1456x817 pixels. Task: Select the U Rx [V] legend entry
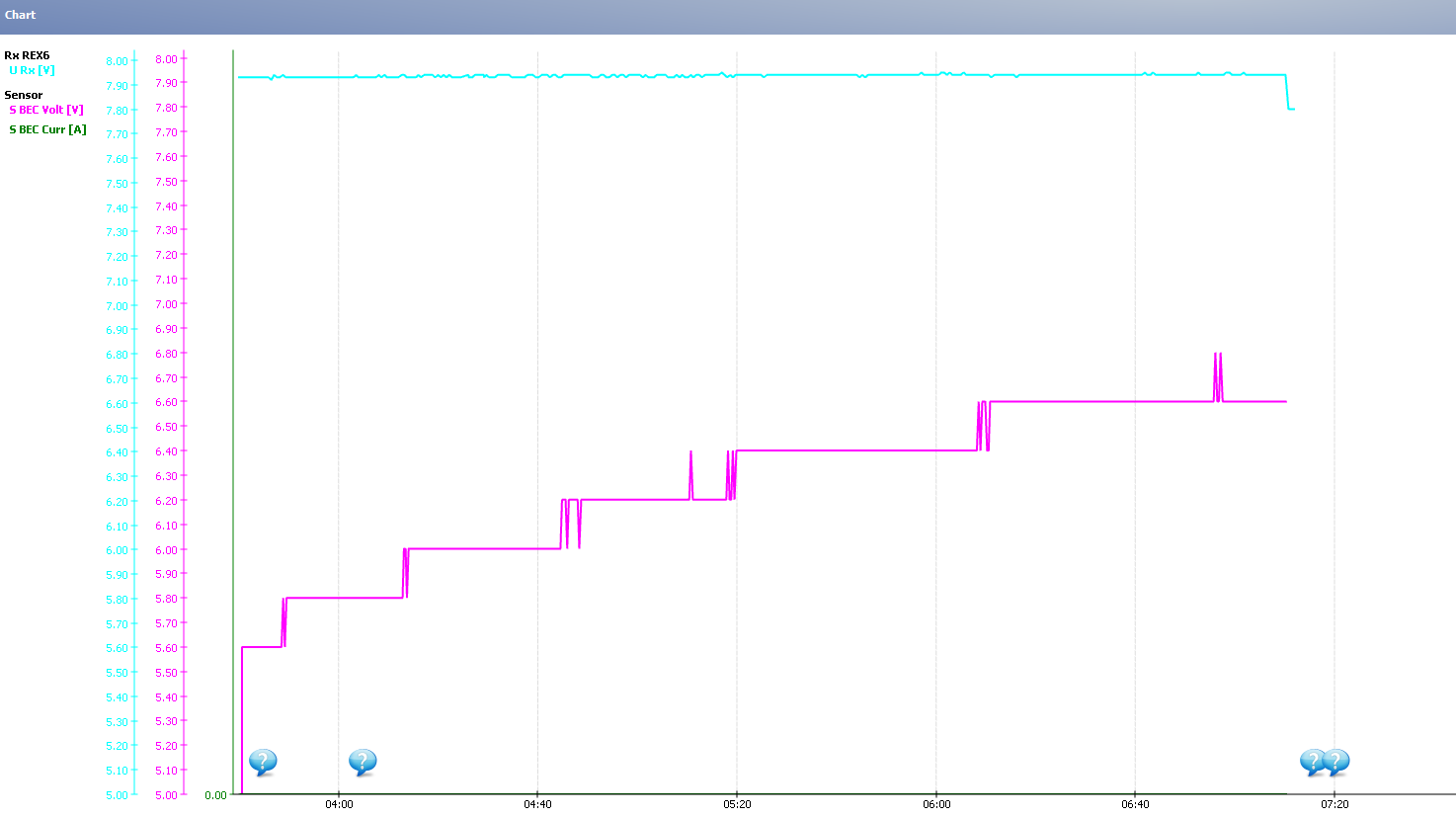pyautogui.click(x=32, y=70)
